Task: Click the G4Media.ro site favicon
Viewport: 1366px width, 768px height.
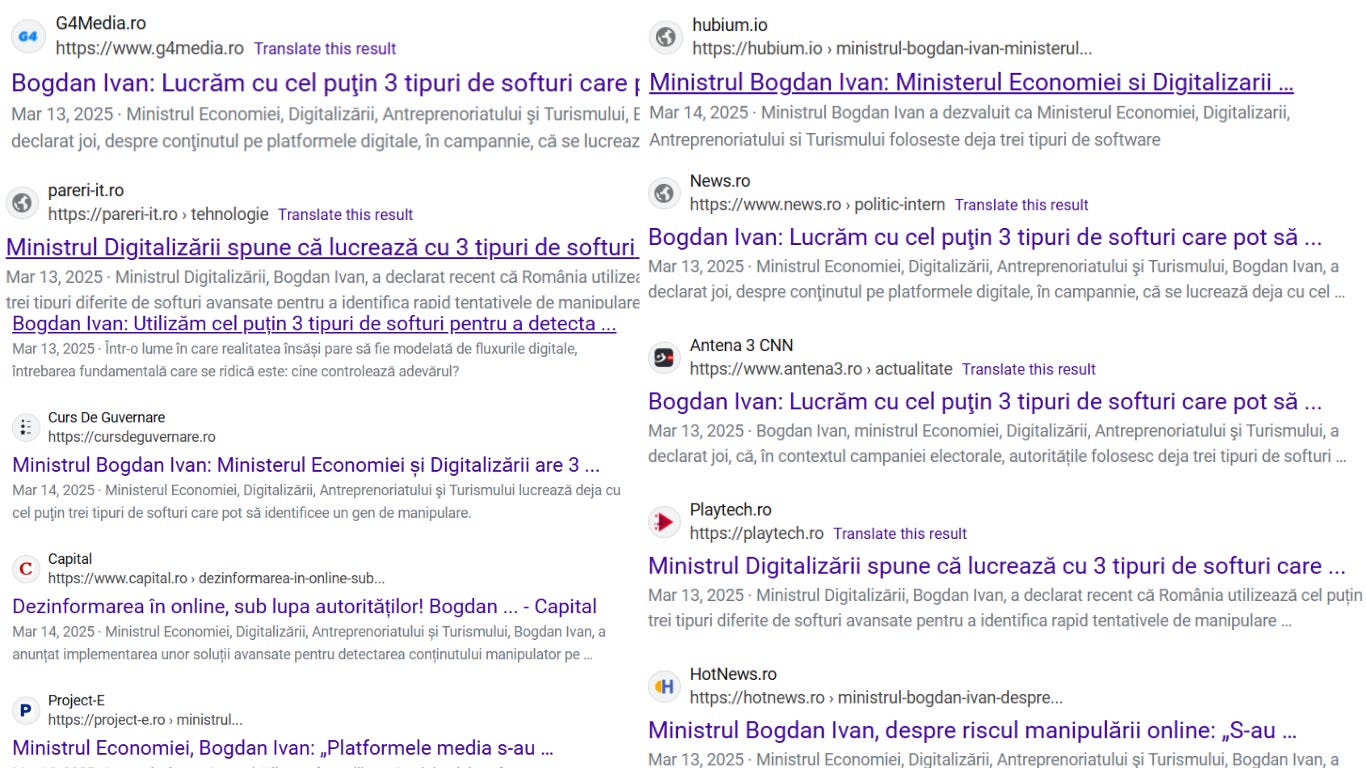Action: [28, 37]
